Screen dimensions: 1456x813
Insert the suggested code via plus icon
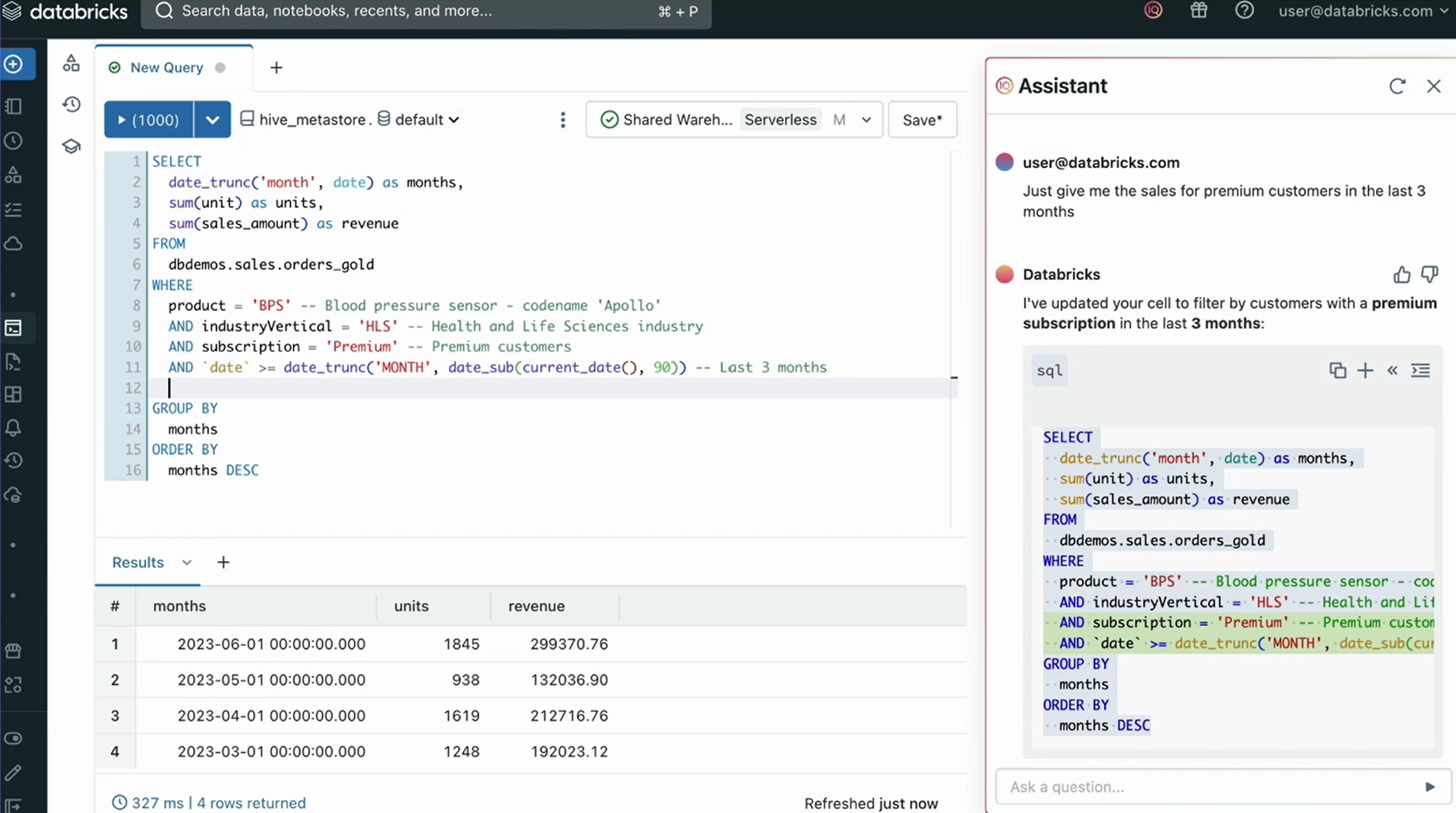coord(1365,371)
